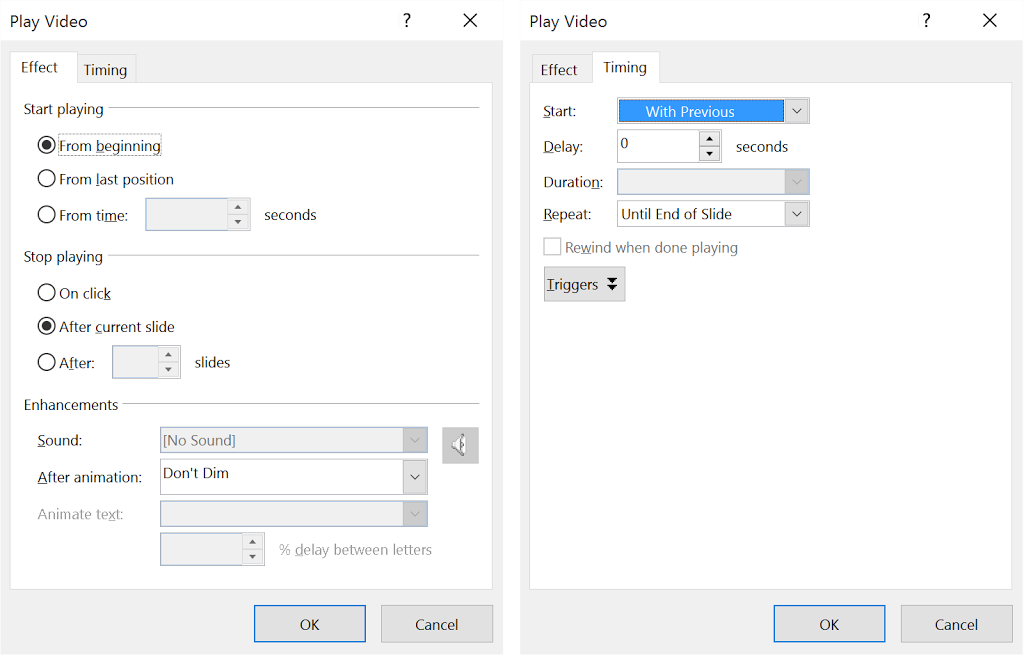1024x655 pixels.
Task: Increase the Delay seconds value
Action: click(x=709, y=138)
